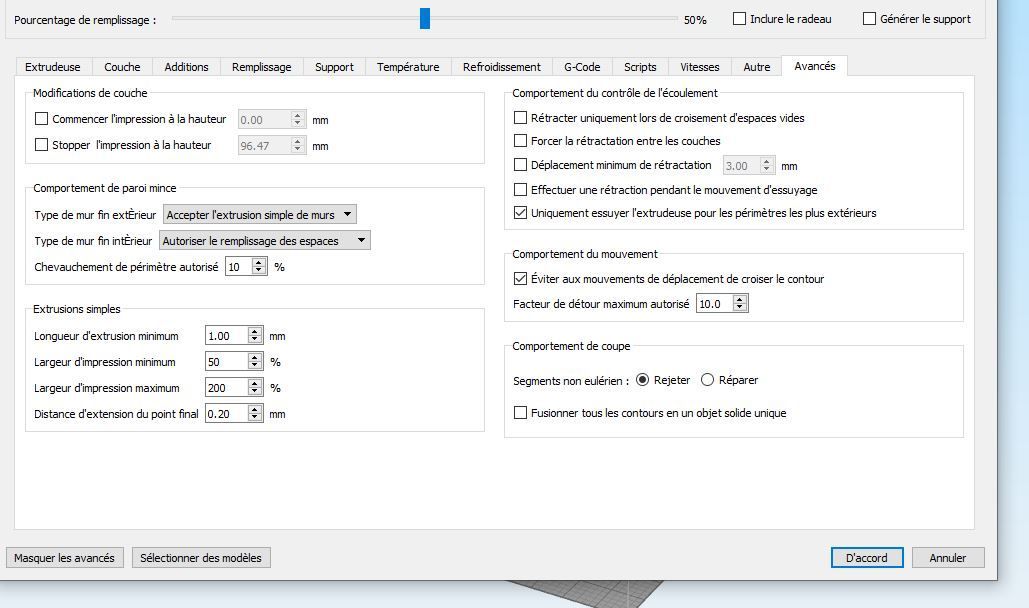Increase the Longueur d'extrusion minimum spinner value
The width and height of the screenshot is (1029, 608).
pyautogui.click(x=255, y=332)
